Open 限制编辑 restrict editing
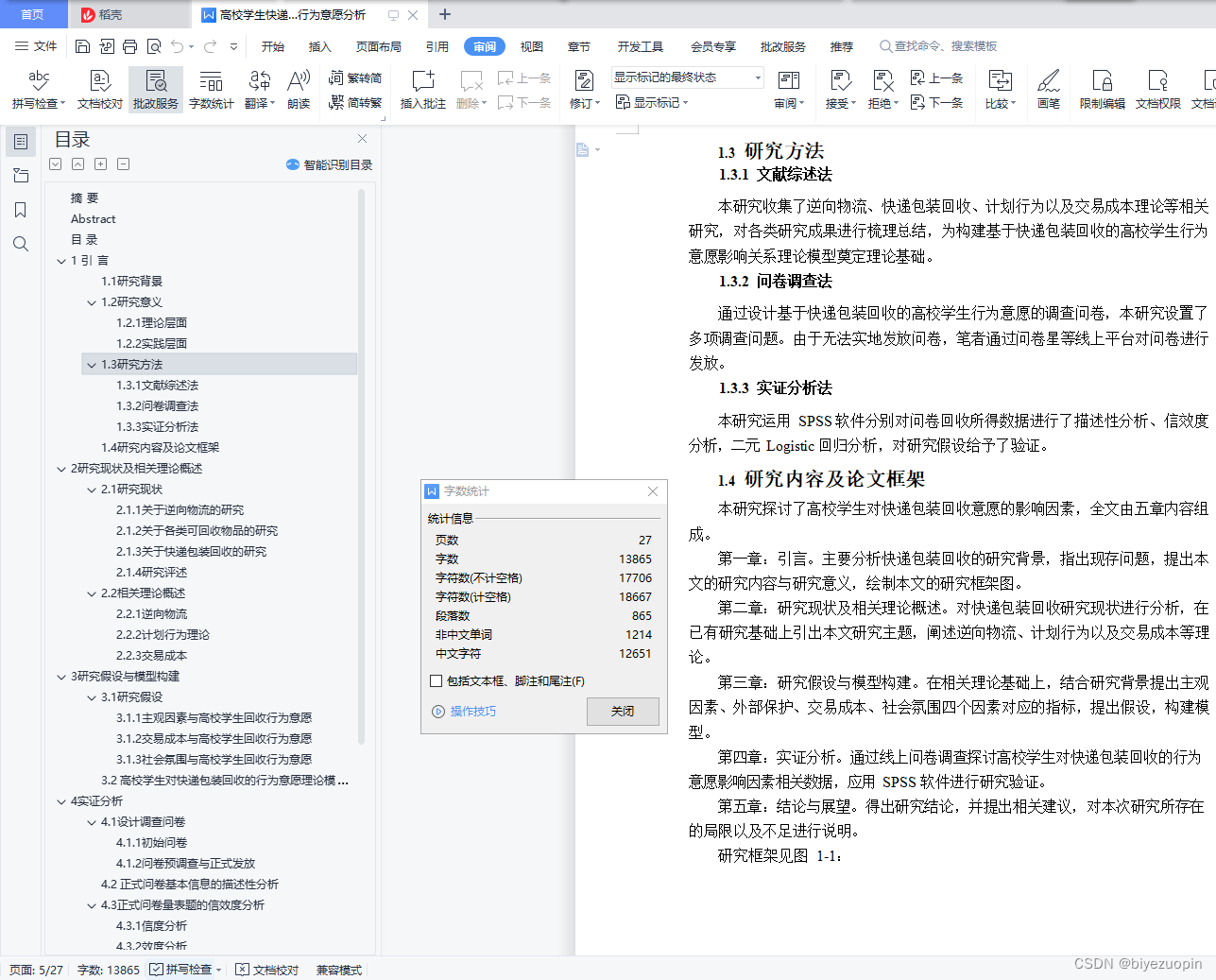The width and height of the screenshot is (1216, 980). (x=1103, y=90)
